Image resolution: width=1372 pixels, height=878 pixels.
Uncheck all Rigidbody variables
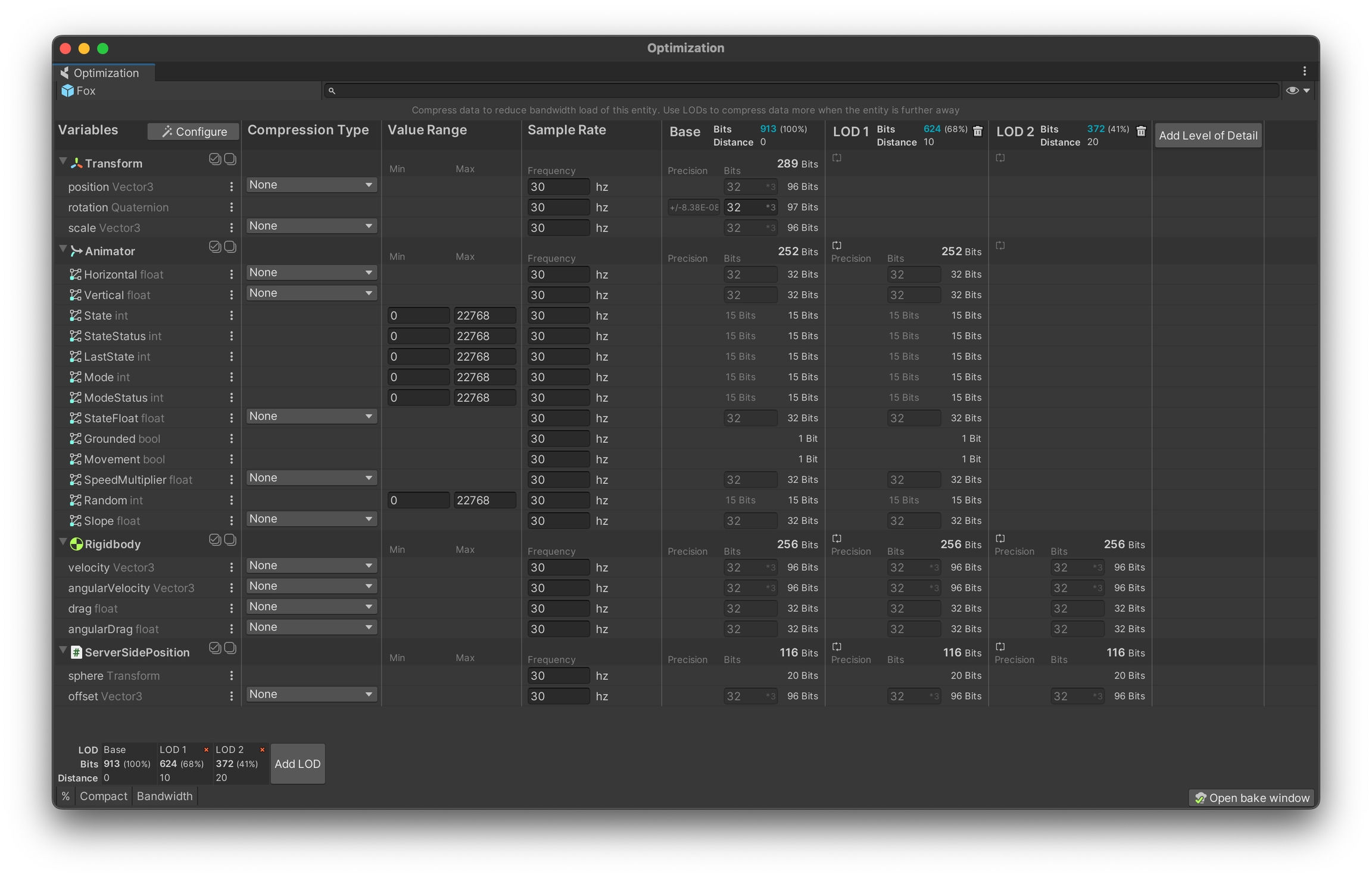(230, 540)
